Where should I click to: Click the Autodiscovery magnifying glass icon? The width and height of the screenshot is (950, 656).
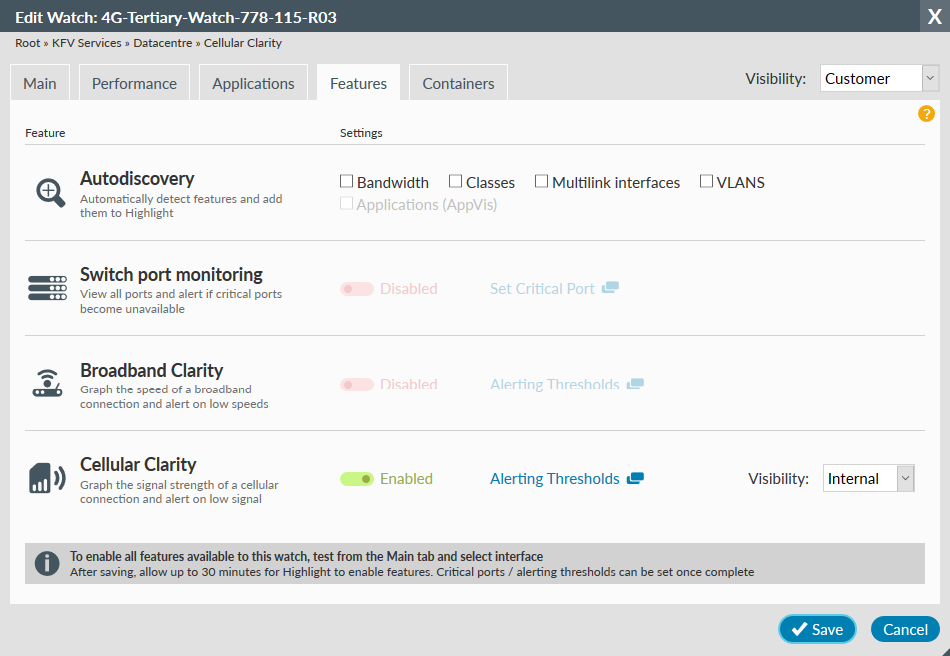48,190
